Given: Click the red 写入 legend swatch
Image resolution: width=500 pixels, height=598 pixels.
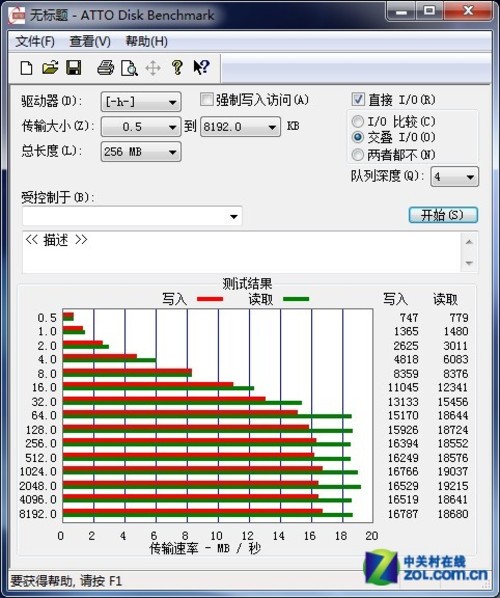Looking at the screenshot, I should [210, 299].
